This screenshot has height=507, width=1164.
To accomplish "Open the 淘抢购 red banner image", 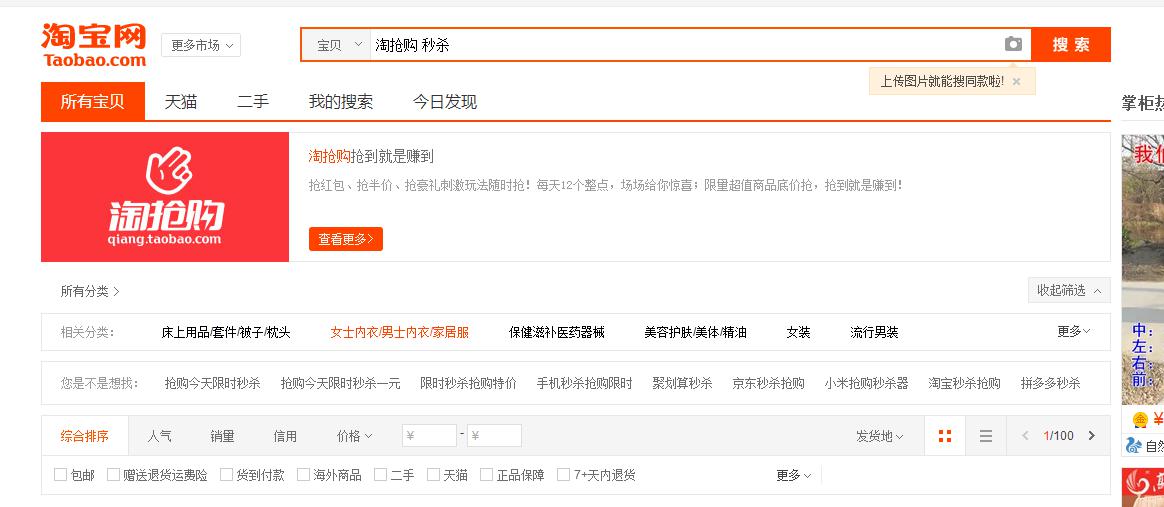I will click(165, 197).
